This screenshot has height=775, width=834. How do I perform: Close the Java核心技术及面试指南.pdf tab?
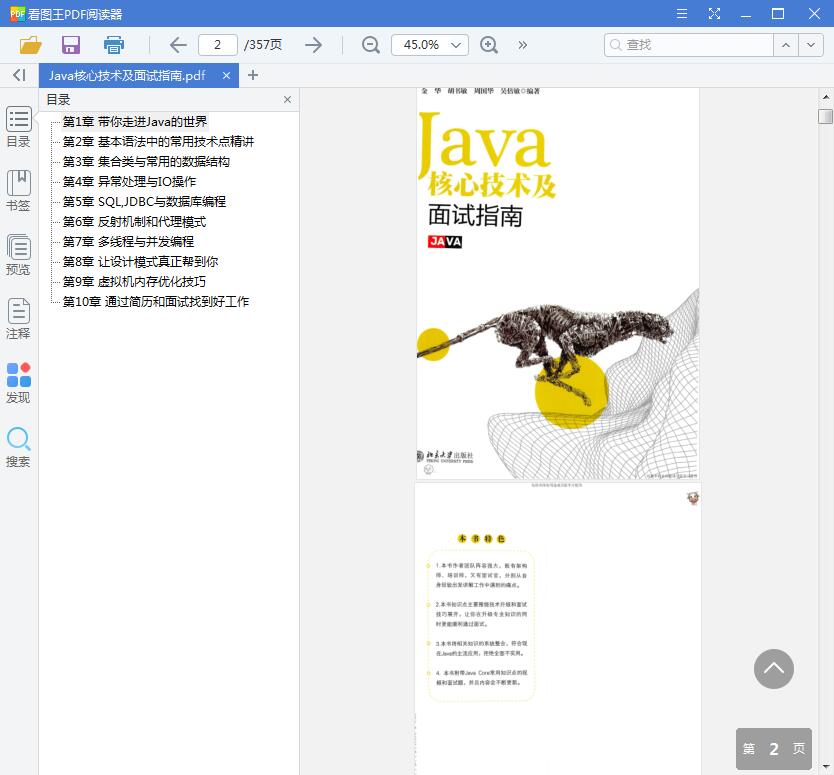point(226,76)
